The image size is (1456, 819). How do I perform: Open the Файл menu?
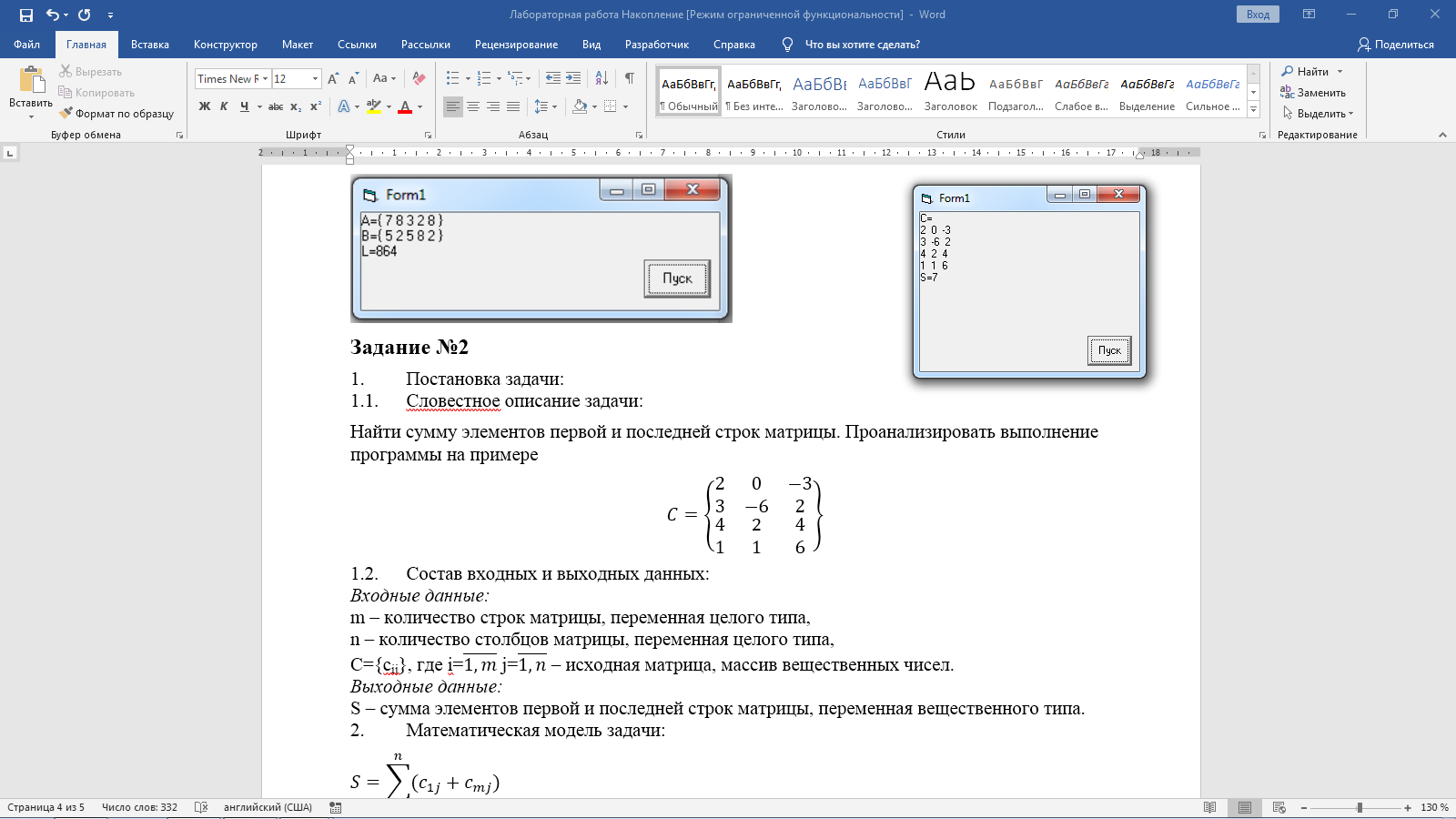(x=27, y=45)
